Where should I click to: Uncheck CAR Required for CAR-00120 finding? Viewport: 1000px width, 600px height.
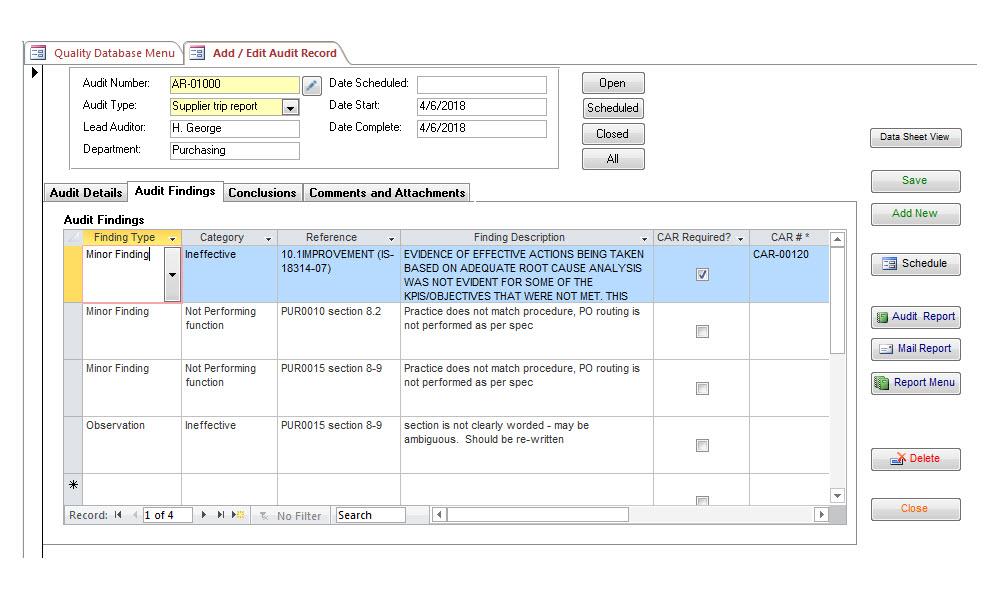[x=702, y=274]
